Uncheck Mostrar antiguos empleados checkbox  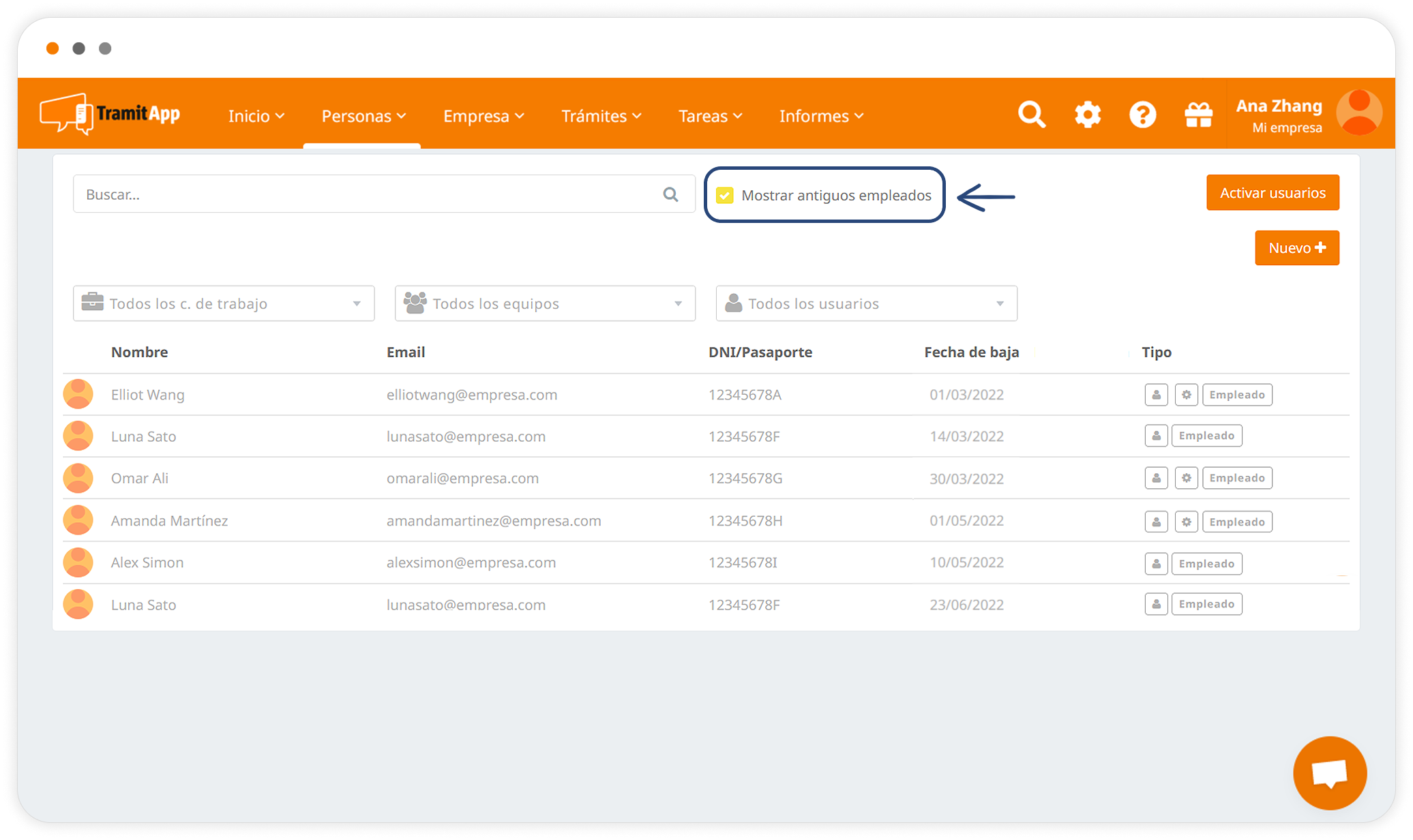(x=725, y=196)
